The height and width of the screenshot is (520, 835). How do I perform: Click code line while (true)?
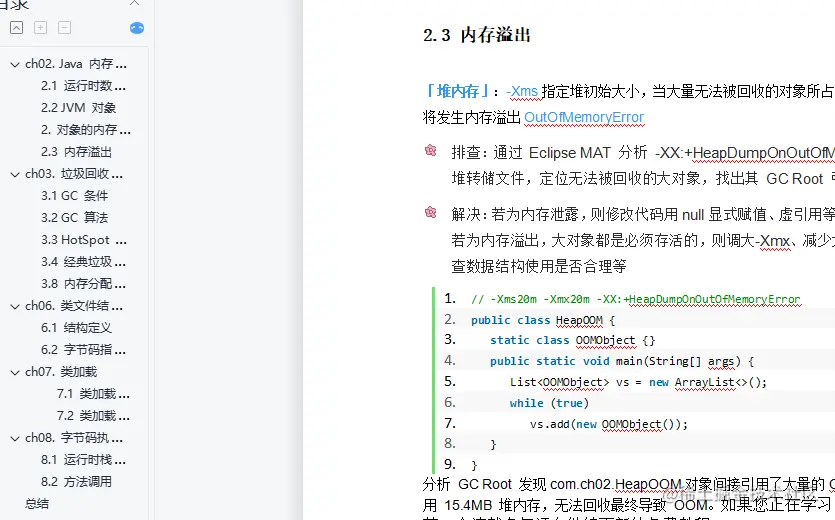coord(549,403)
